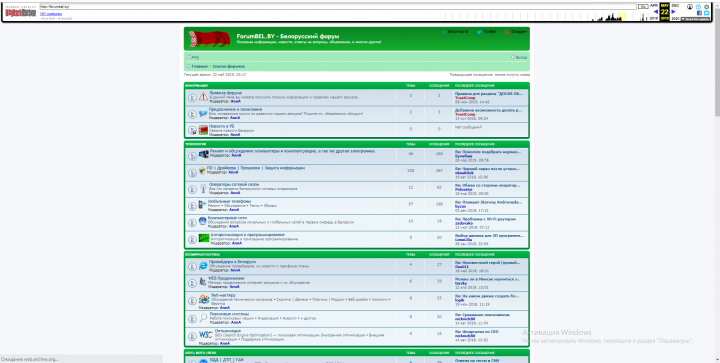The height and width of the screenshot is (363, 720).
Task: Click the Belarus flag logo in header
Action: (209, 39)
